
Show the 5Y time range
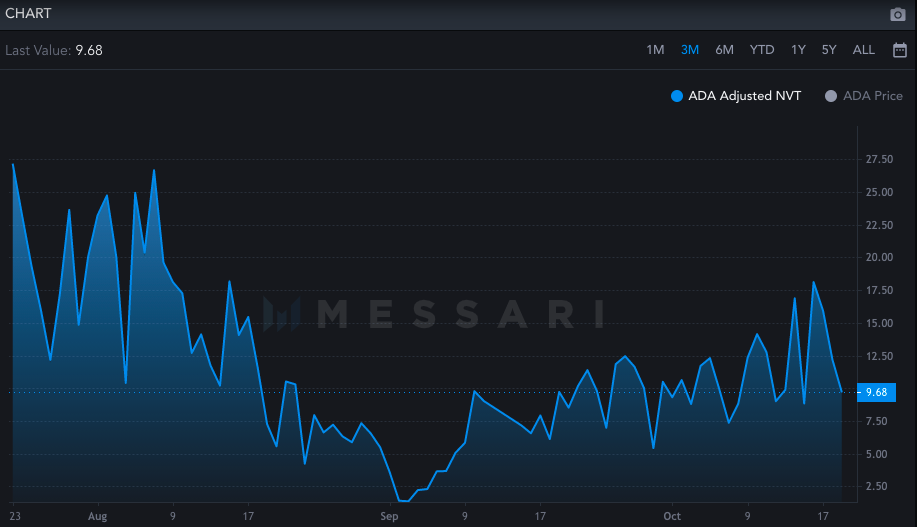pos(829,50)
